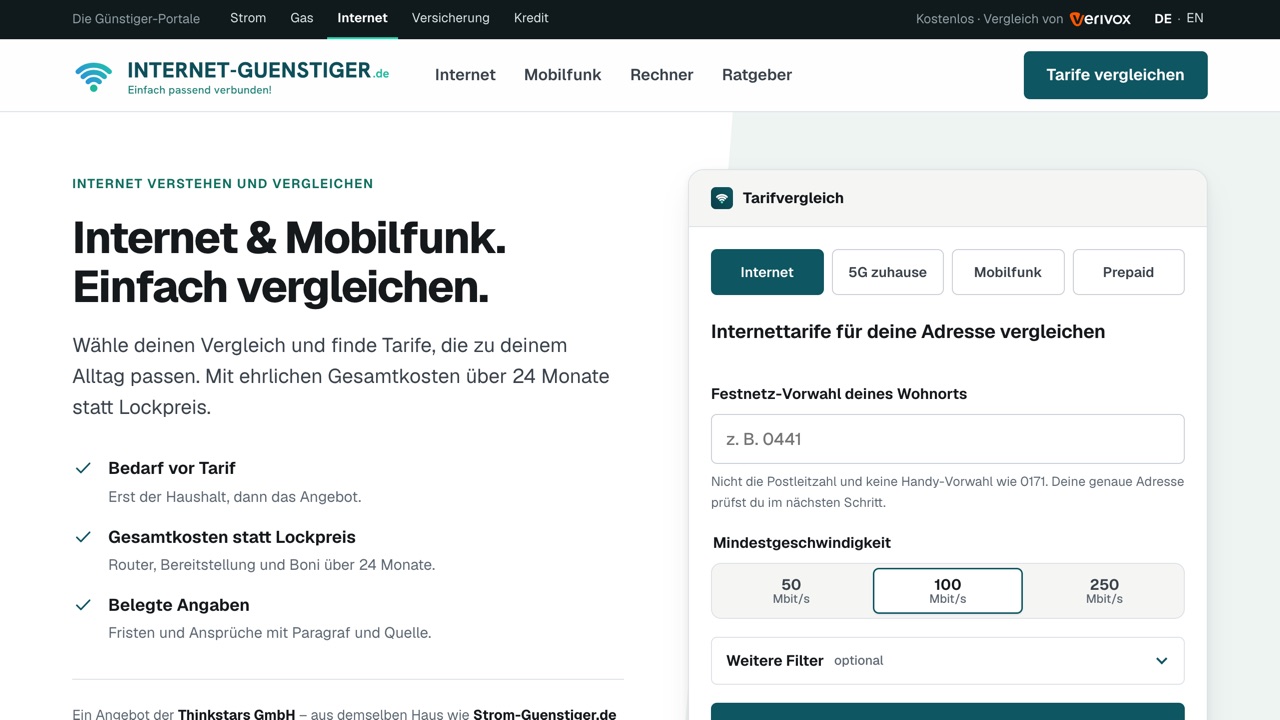This screenshot has width=1280, height=720.
Task: Select 100 Mbit/s minimum speed
Action: [948, 591]
